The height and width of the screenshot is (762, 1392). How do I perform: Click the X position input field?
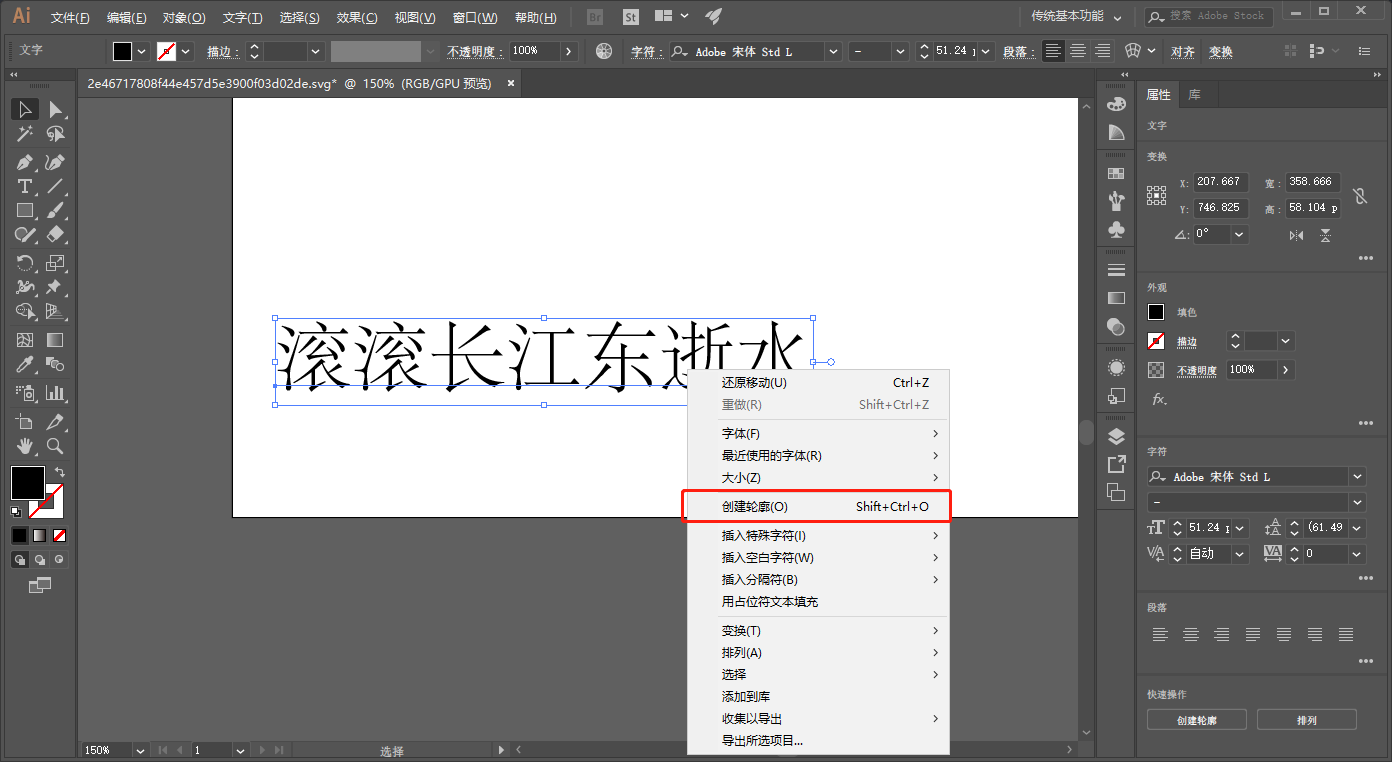point(1219,182)
